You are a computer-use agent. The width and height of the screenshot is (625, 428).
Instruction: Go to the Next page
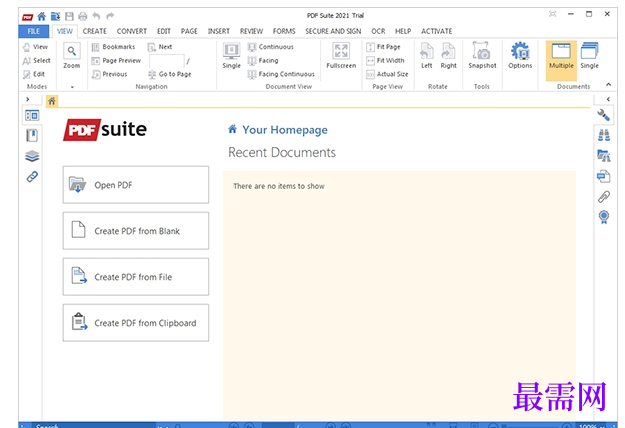coord(160,47)
